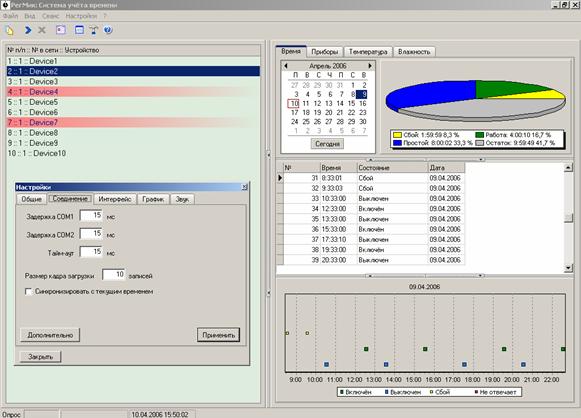Select highlighted Device2 row
The width and height of the screenshot is (581, 418).
point(133,71)
